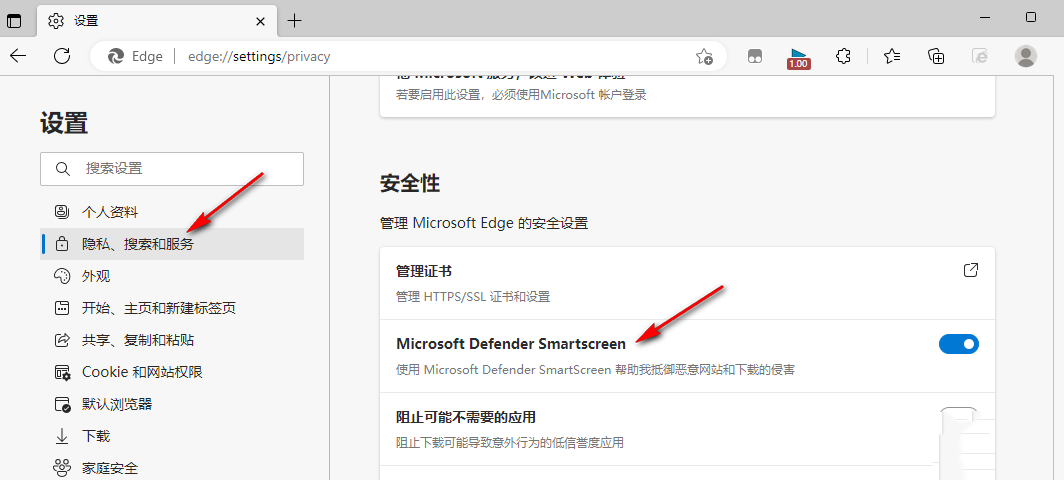Toggle Microsoft Defender Smartscreen switch

958,344
